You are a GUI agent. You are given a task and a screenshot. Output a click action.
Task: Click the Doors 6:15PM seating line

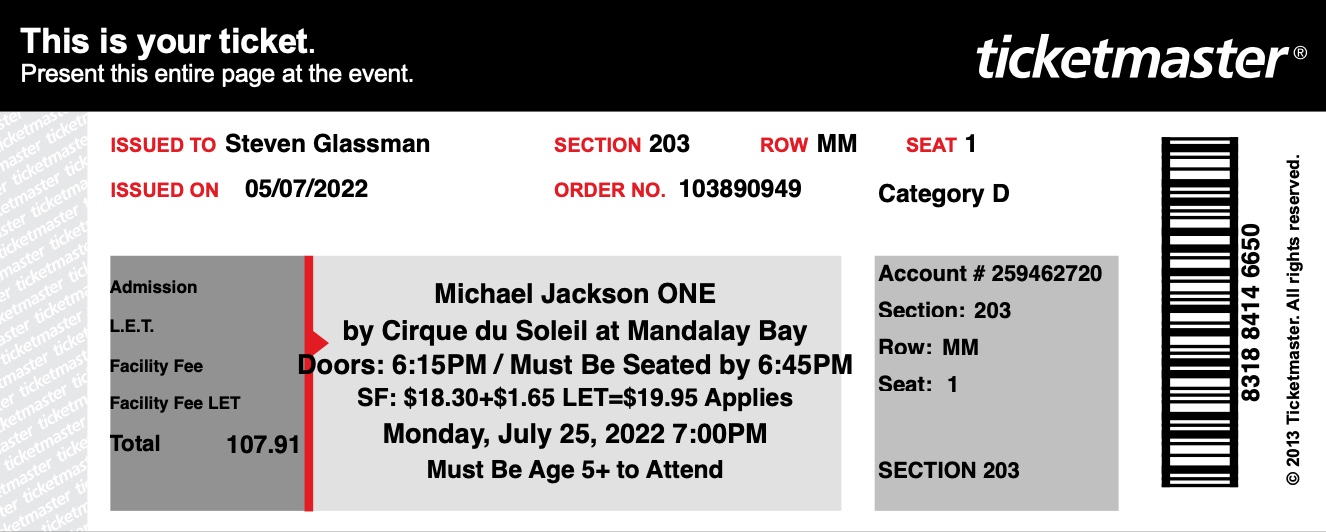(575, 364)
